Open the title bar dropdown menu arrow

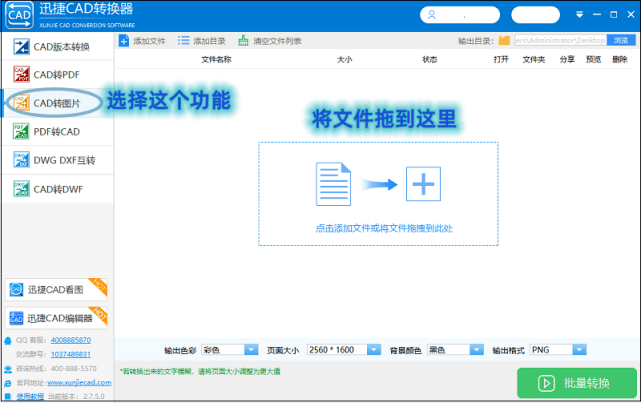[x=579, y=15]
